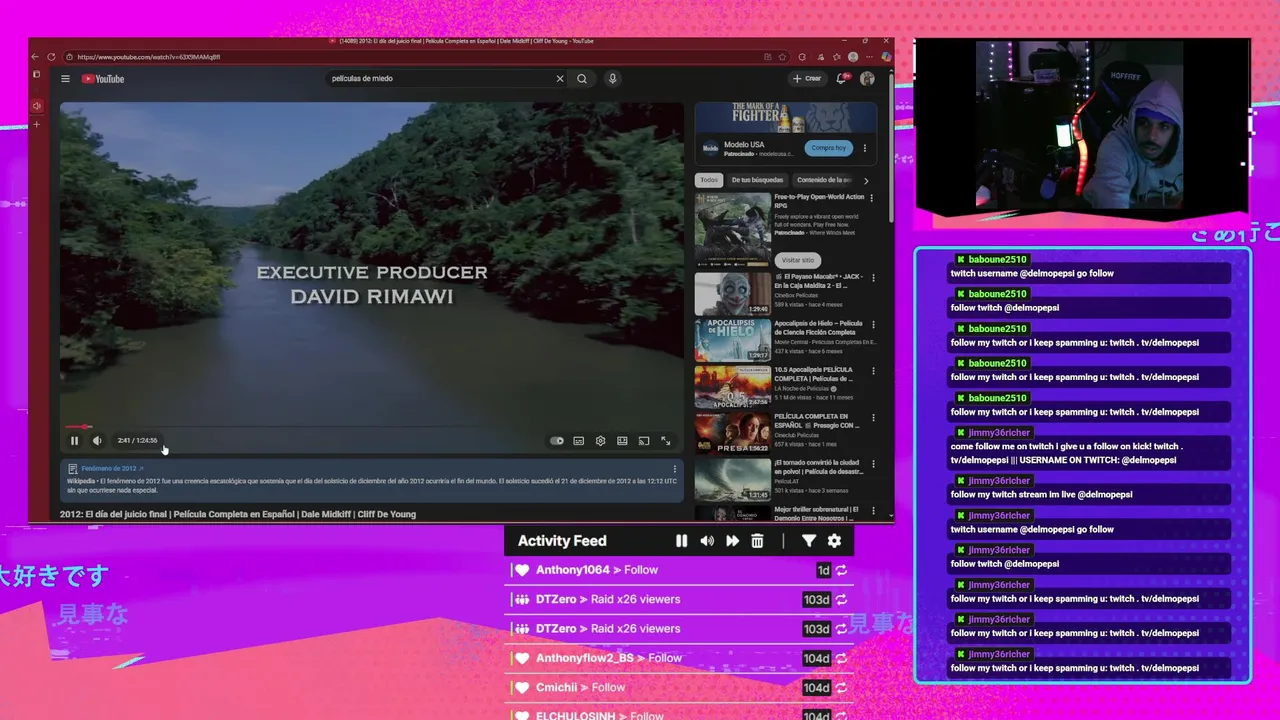Mute alerts in the Activity Feed

pyautogui.click(x=707, y=541)
